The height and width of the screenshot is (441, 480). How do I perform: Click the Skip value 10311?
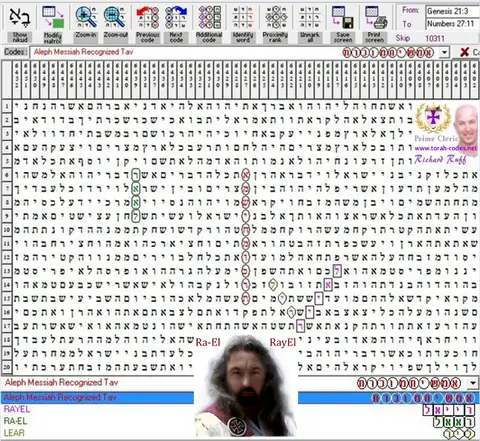[435, 38]
